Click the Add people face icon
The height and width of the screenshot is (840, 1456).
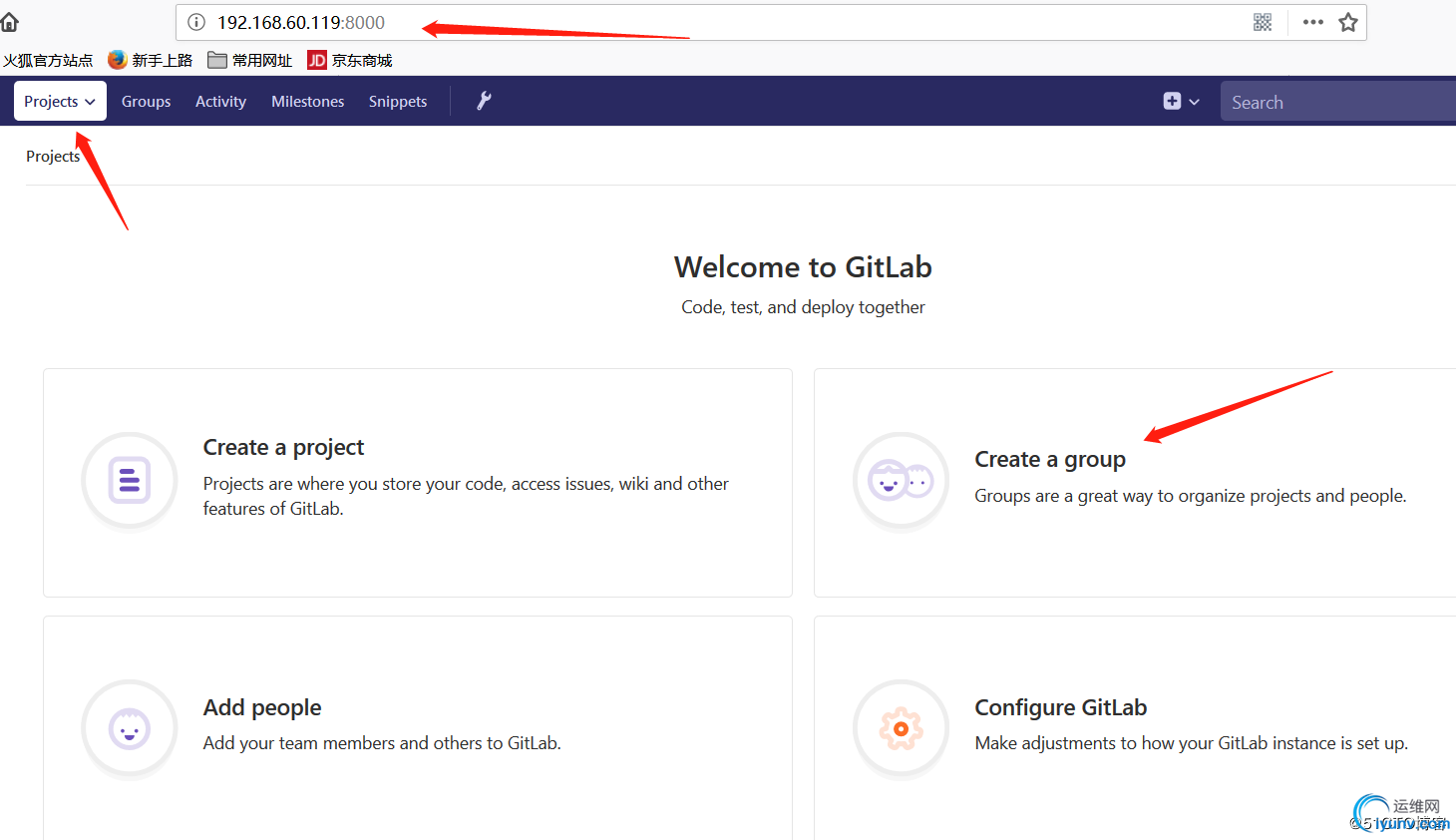tap(130, 728)
